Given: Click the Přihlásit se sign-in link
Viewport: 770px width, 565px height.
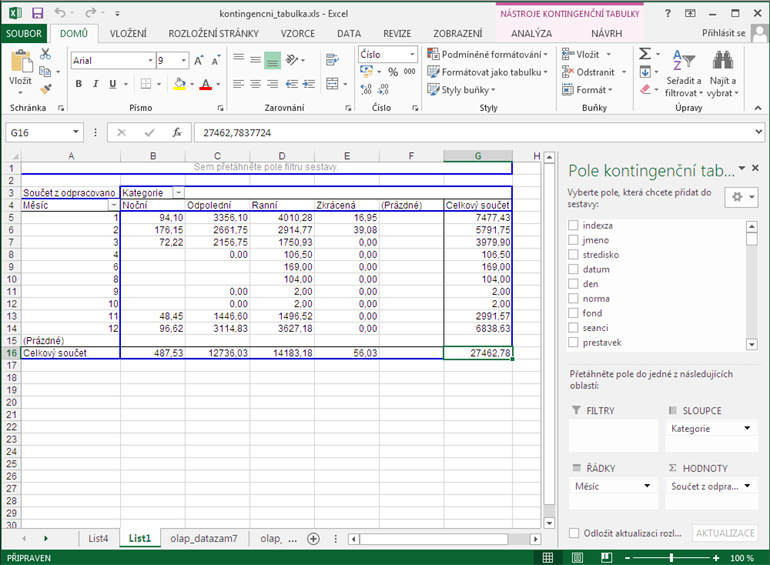Looking at the screenshot, I should click(723, 33).
